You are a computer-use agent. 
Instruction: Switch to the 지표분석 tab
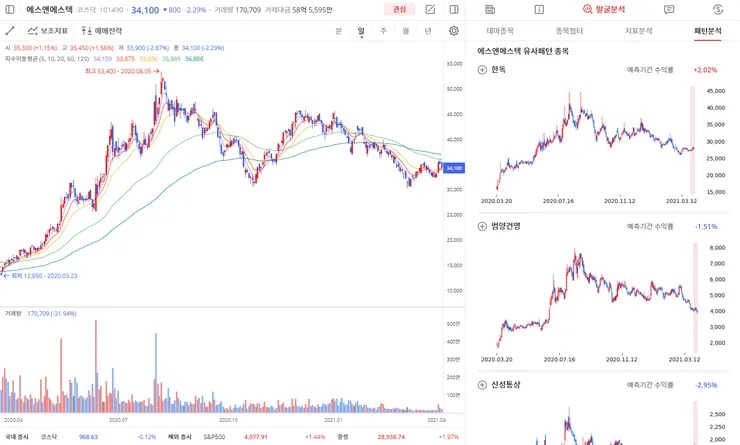coord(639,31)
